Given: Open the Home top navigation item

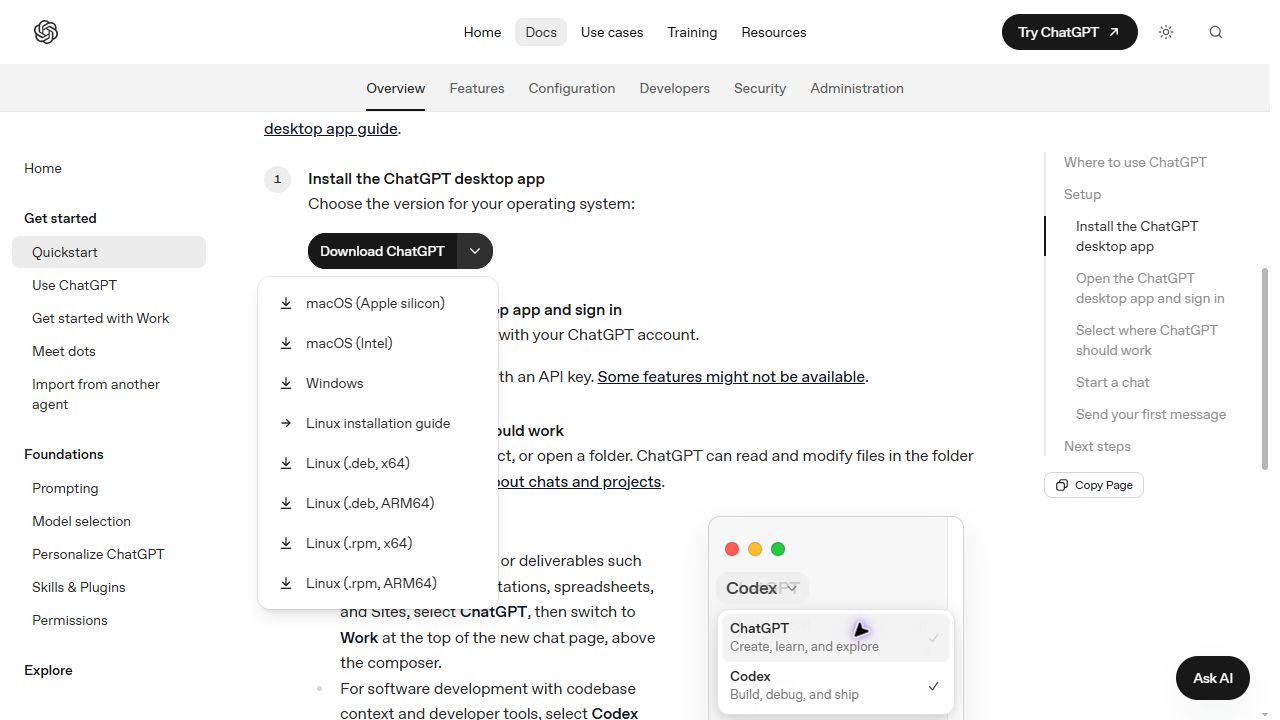Looking at the screenshot, I should [482, 32].
